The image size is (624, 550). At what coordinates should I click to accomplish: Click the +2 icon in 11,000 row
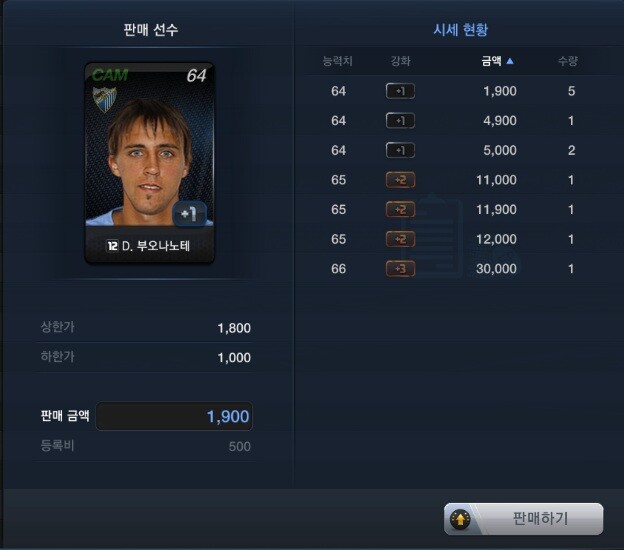coord(400,180)
